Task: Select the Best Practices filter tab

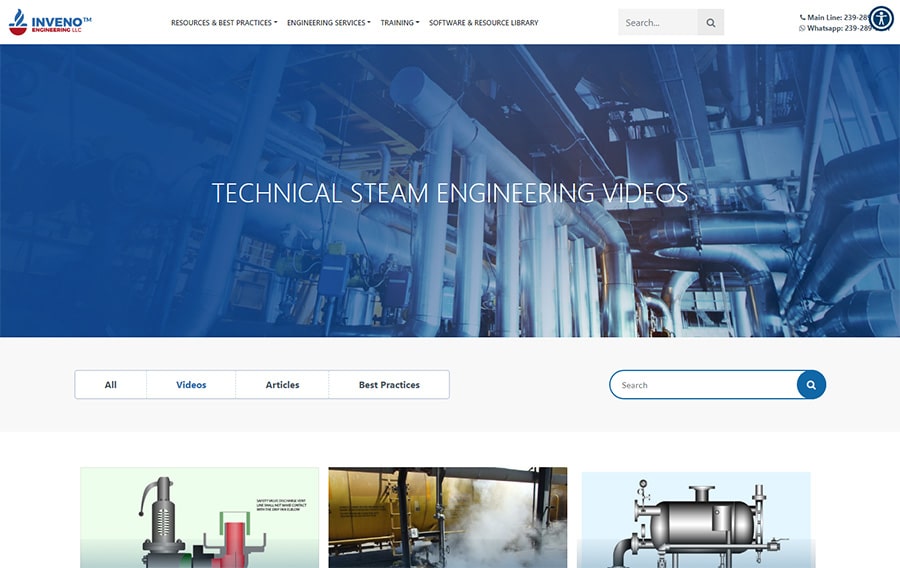Action: click(389, 385)
